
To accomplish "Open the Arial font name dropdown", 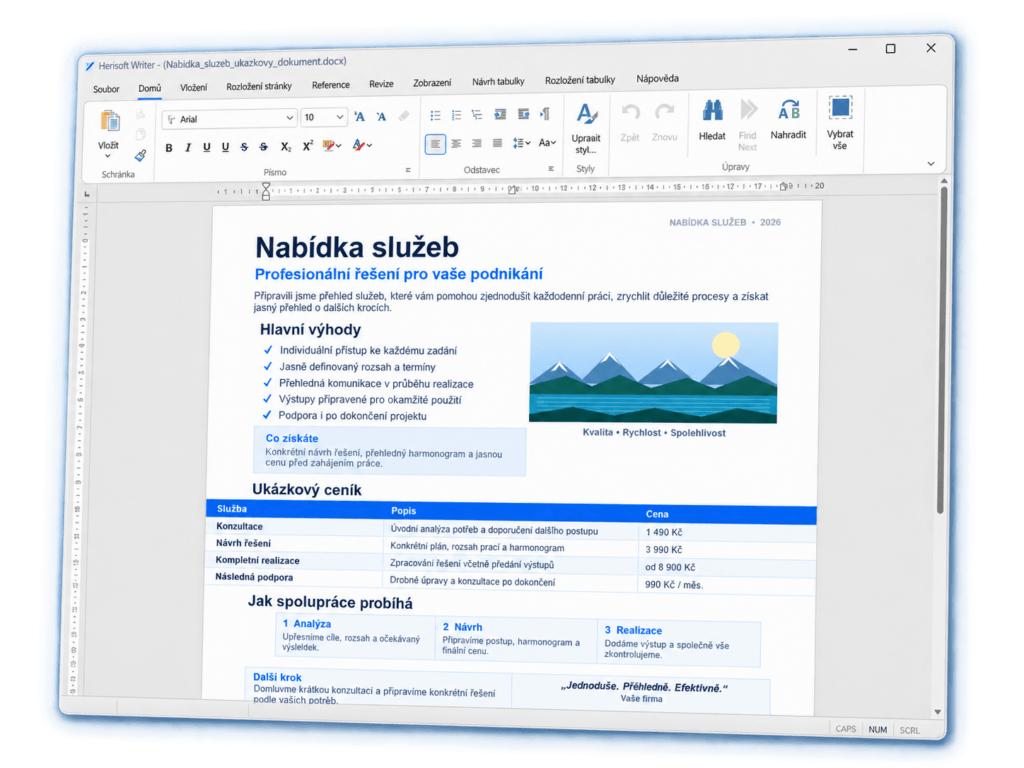I will pyautogui.click(x=290, y=118).
